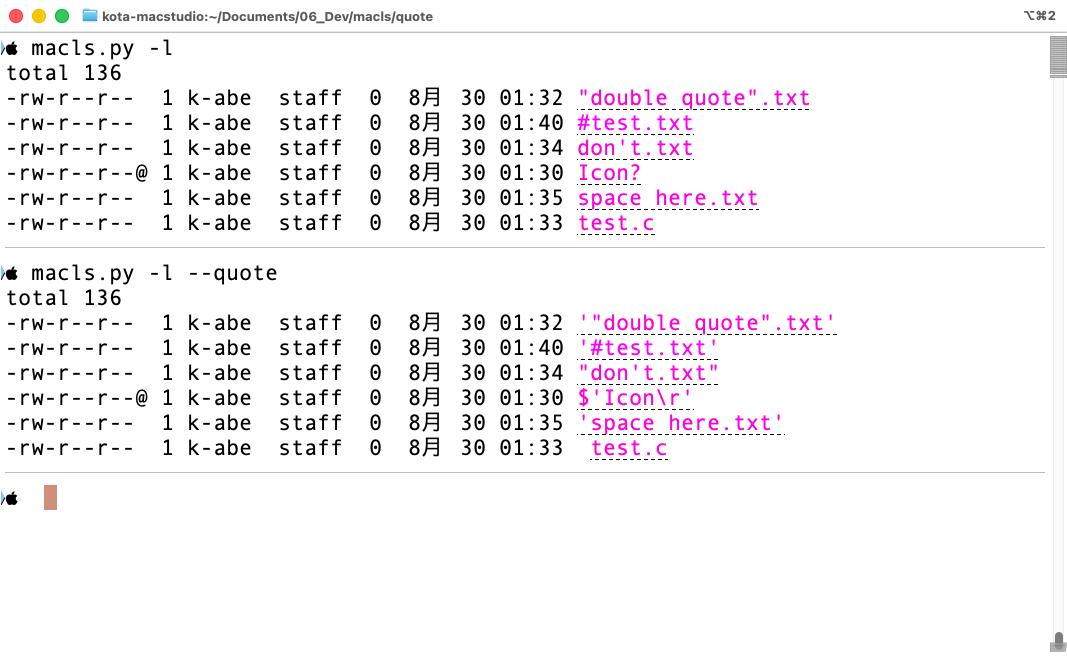Viewport: 1067px width, 662px height.
Task: Click the green zoom window button
Action: pos(62,16)
